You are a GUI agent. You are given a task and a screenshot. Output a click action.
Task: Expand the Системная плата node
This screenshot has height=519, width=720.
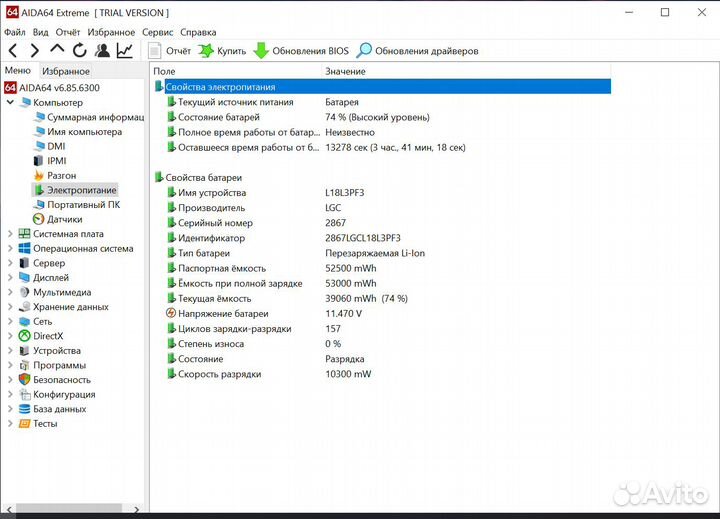coord(10,234)
